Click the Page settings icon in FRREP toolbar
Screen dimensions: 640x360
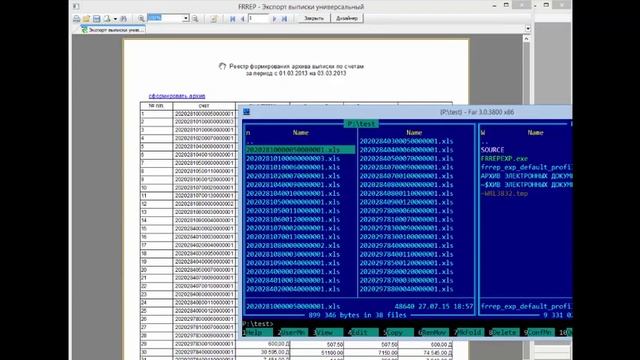(213, 19)
